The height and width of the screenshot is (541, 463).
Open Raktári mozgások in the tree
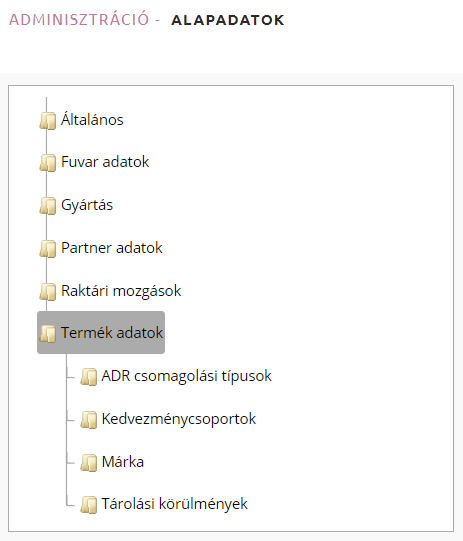[121, 291]
